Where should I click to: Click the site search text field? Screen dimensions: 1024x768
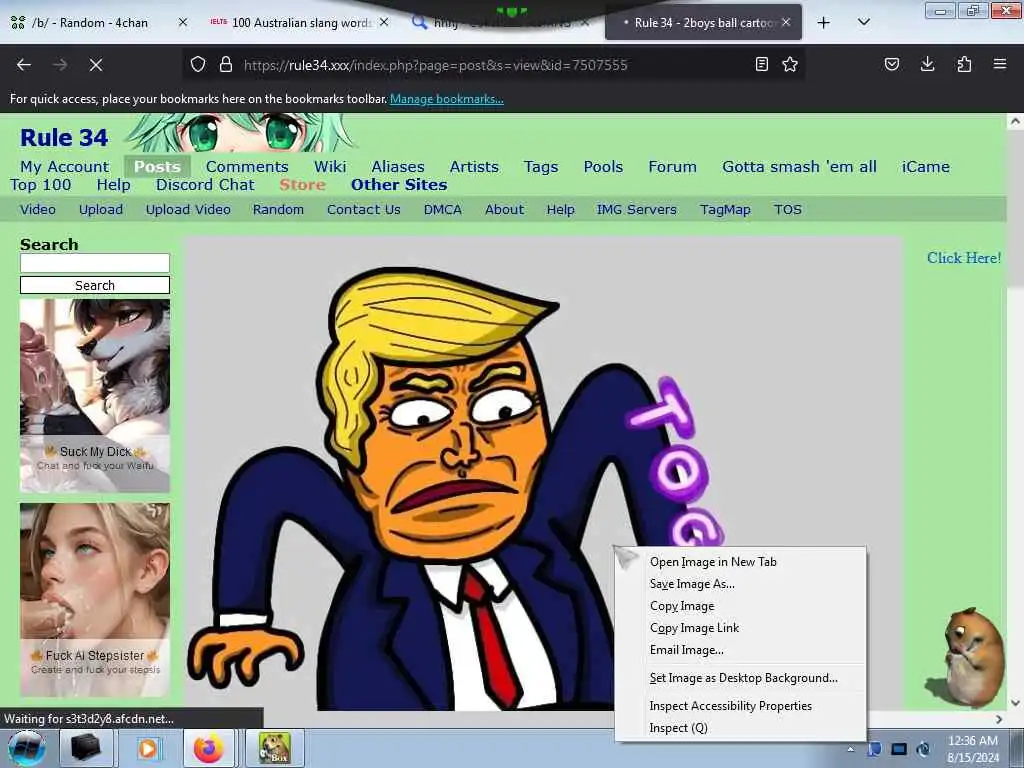95,263
